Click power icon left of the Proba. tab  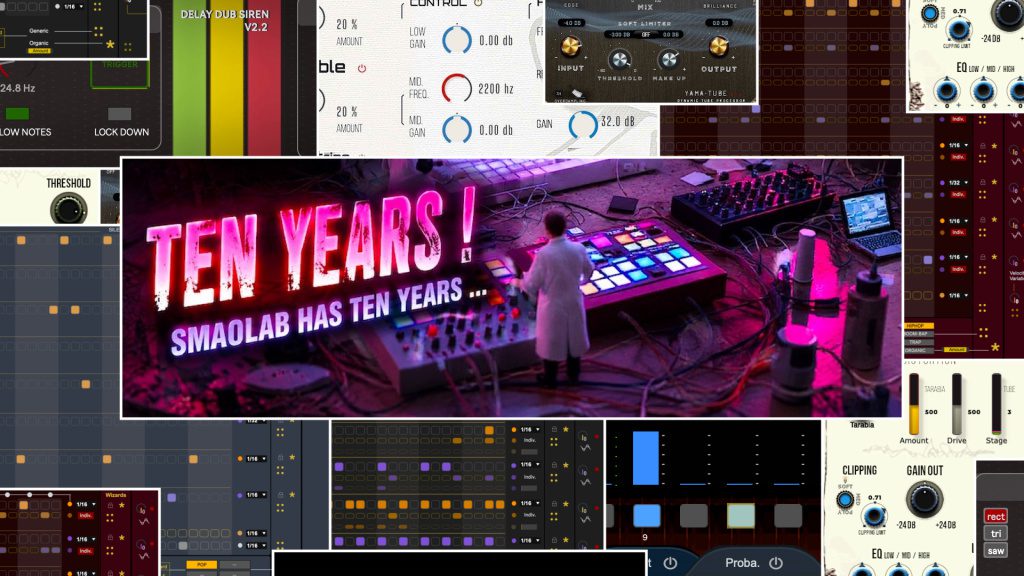[670, 563]
